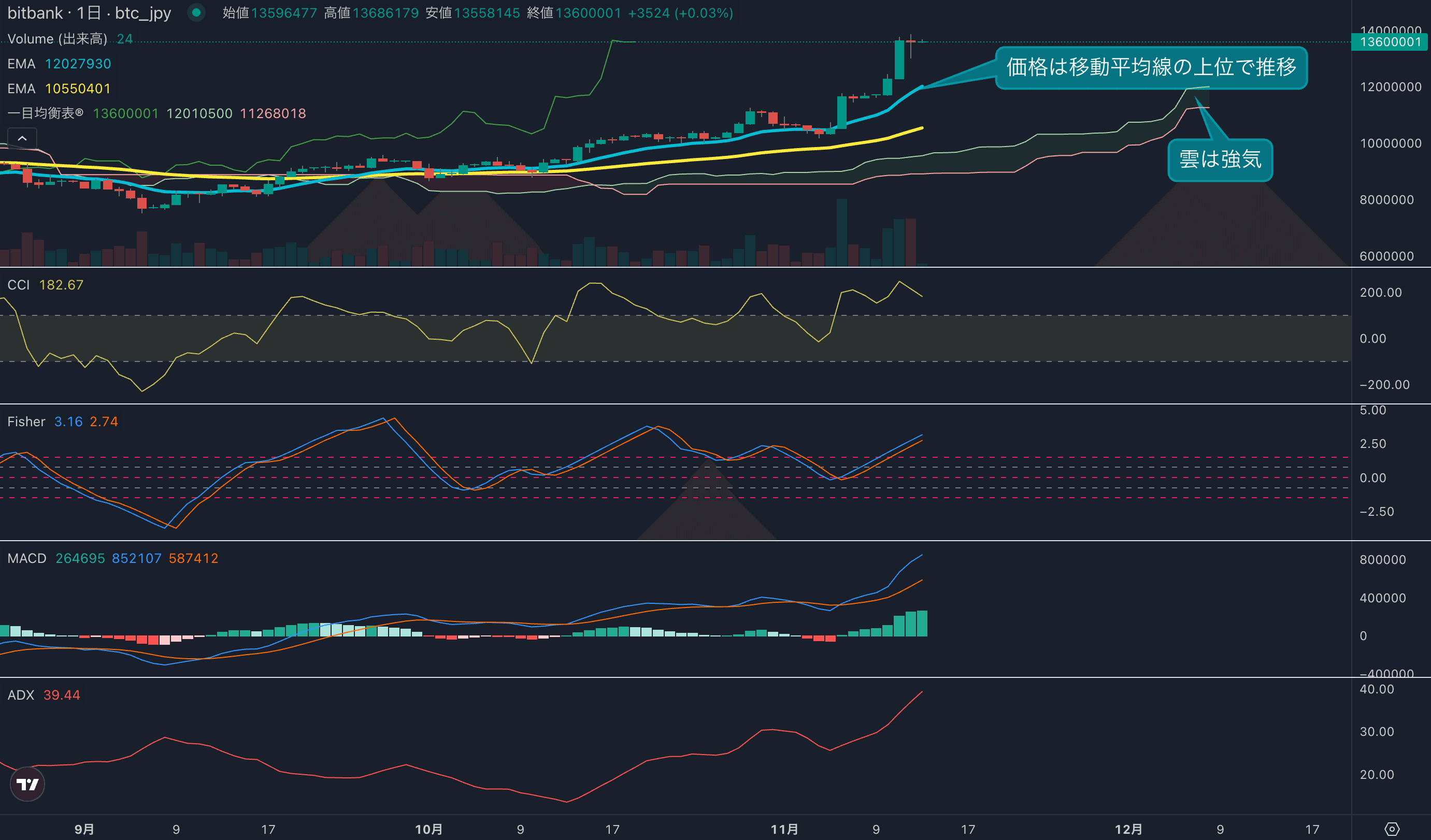Click the current price tag 13600001
The height and width of the screenshot is (840, 1431).
[1390, 42]
